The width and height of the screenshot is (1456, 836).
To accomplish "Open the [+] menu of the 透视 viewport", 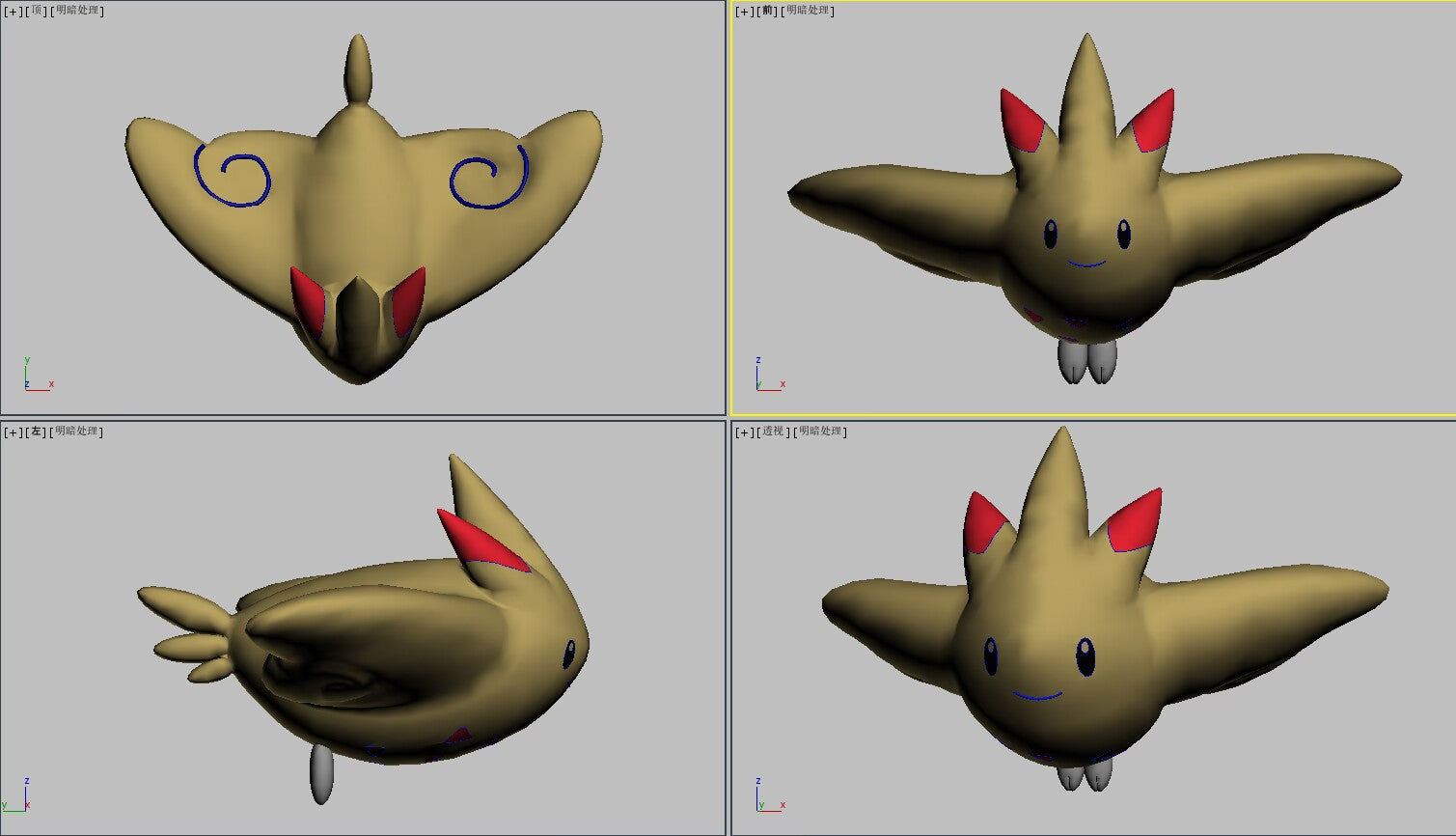I will pyautogui.click(x=745, y=432).
